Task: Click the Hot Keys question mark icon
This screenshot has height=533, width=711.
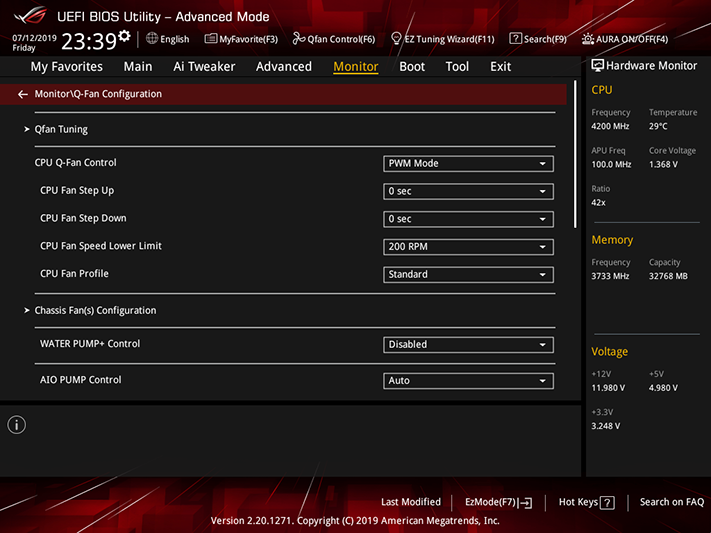Action: [607, 503]
